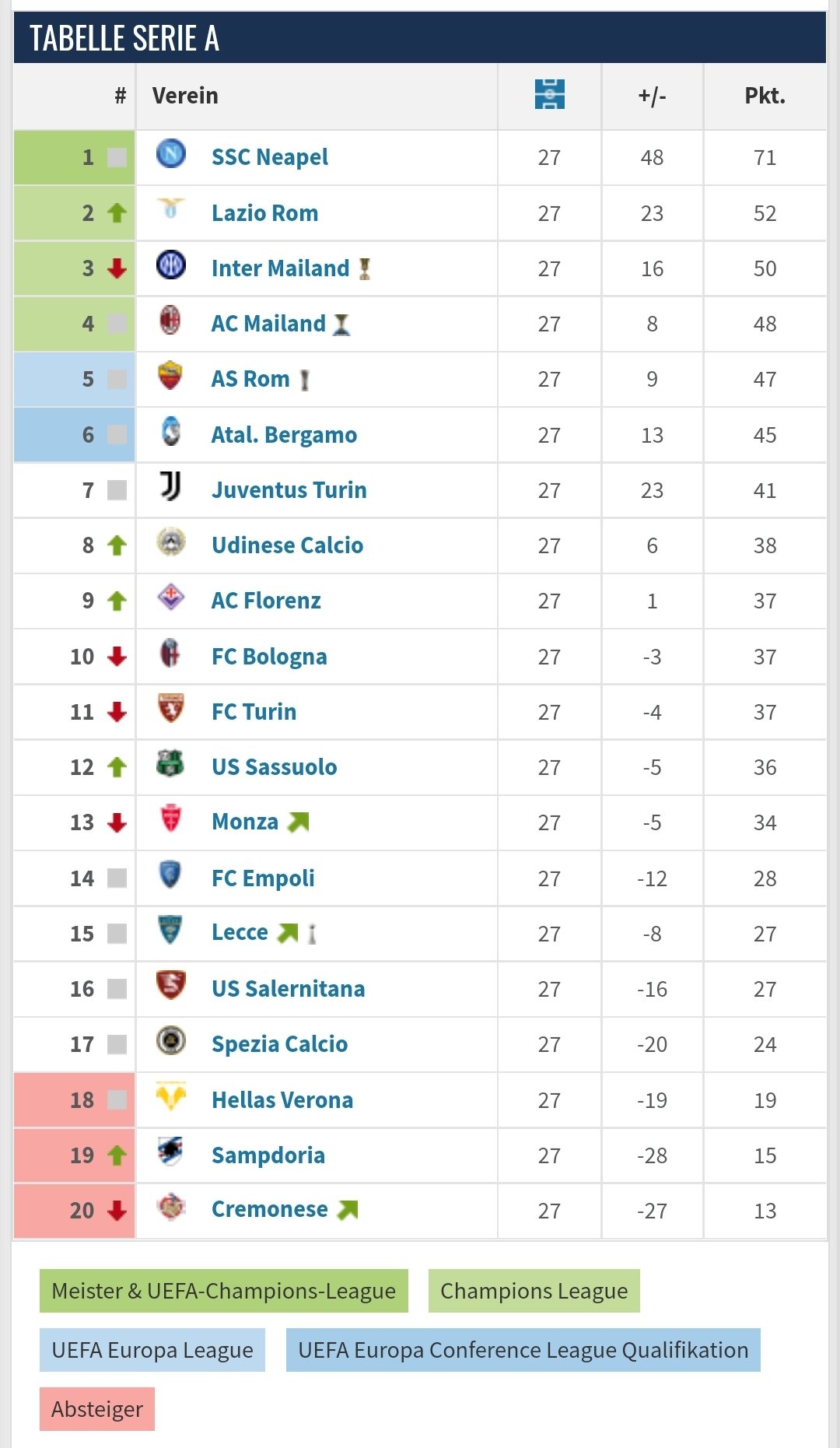Open the Udinese Calcio team link
This screenshot has width=840, height=1448.
coord(287,545)
